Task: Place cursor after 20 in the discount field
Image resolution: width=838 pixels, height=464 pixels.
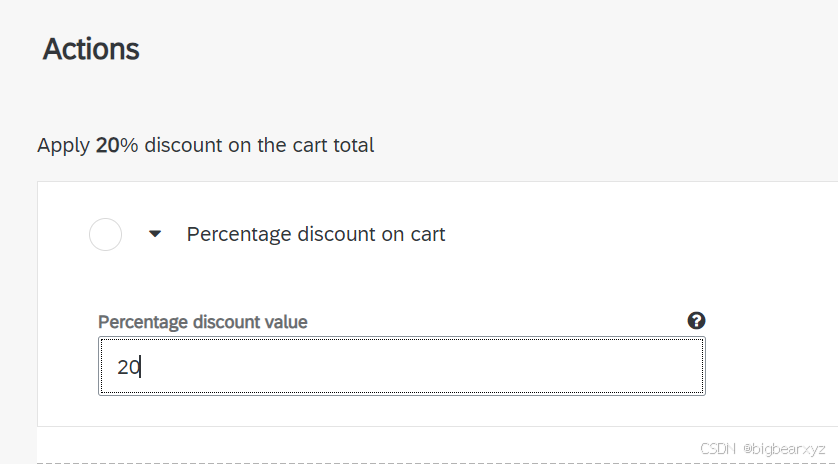Action: click(141, 367)
